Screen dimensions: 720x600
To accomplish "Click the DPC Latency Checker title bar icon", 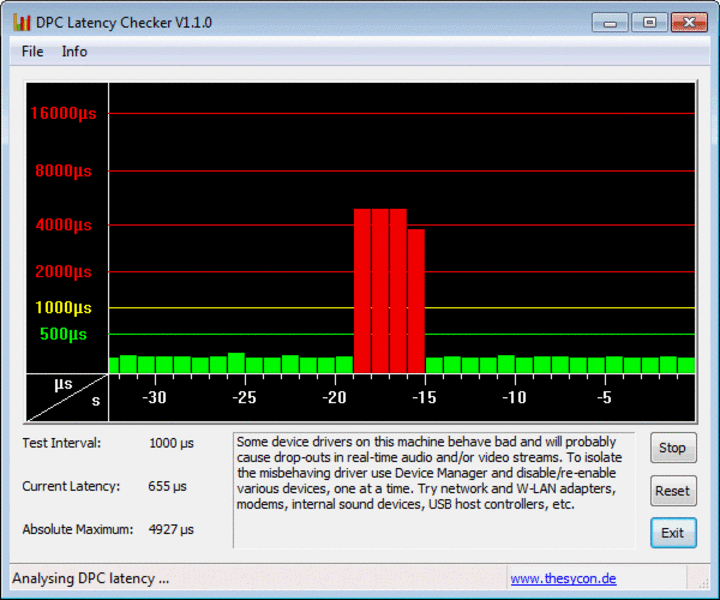I will pyautogui.click(x=22, y=22).
